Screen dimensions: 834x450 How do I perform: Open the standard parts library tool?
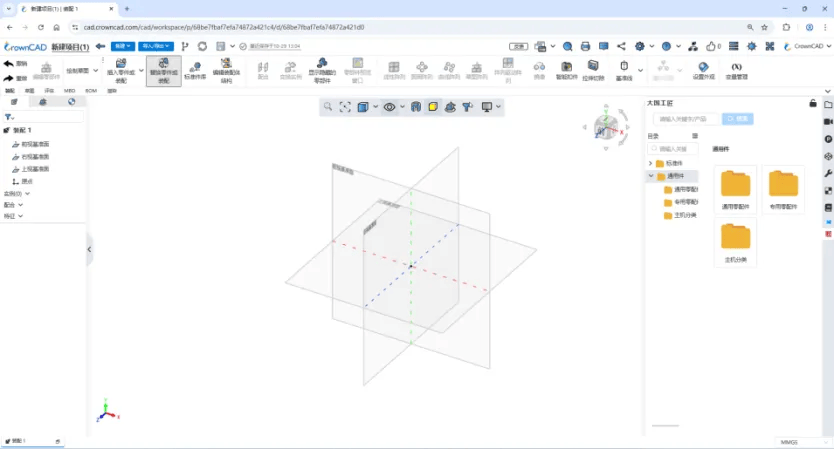[195, 68]
